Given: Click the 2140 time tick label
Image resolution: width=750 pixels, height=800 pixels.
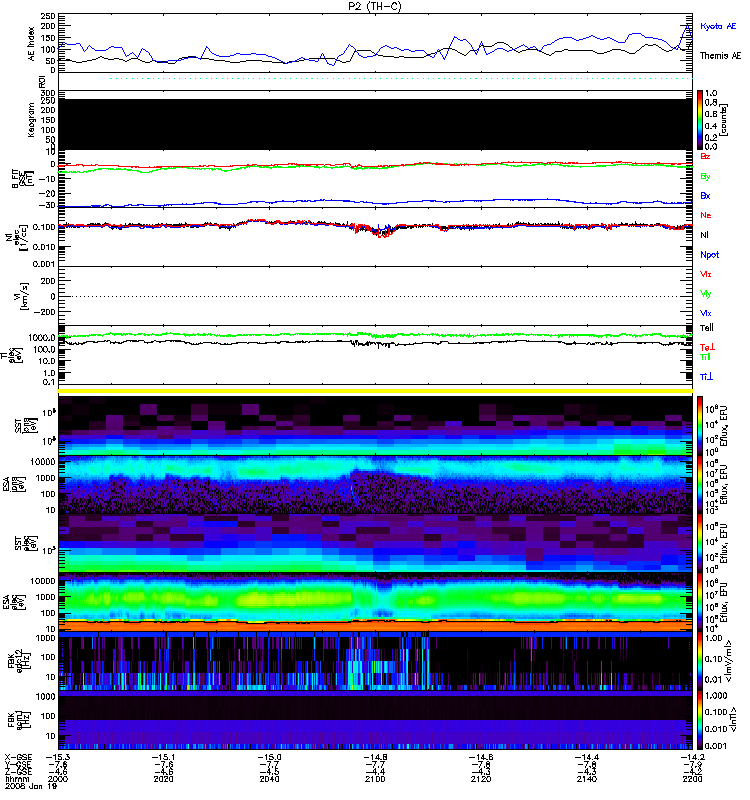Looking at the screenshot, I should pyautogui.click(x=587, y=779).
